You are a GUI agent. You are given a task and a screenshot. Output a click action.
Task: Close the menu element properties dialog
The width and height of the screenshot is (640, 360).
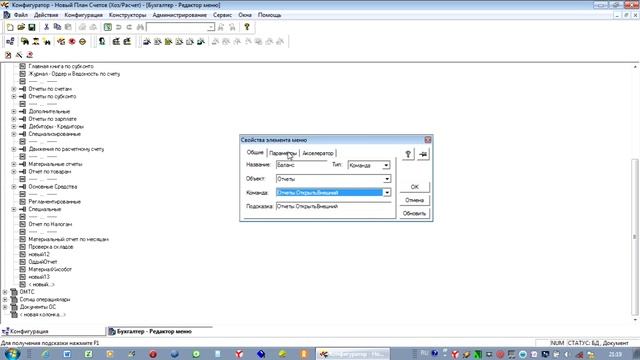coord(427,140)
